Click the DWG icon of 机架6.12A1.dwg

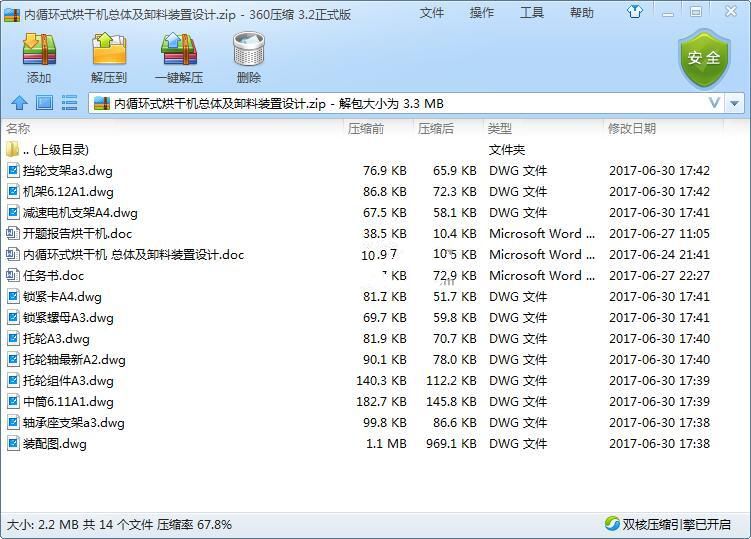tap(13, 192)
